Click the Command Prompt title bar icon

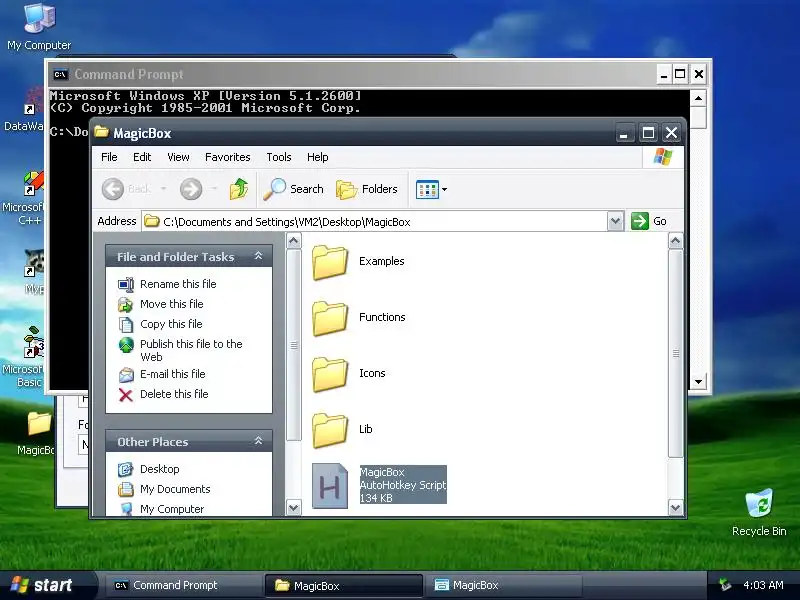coord(60,74)
